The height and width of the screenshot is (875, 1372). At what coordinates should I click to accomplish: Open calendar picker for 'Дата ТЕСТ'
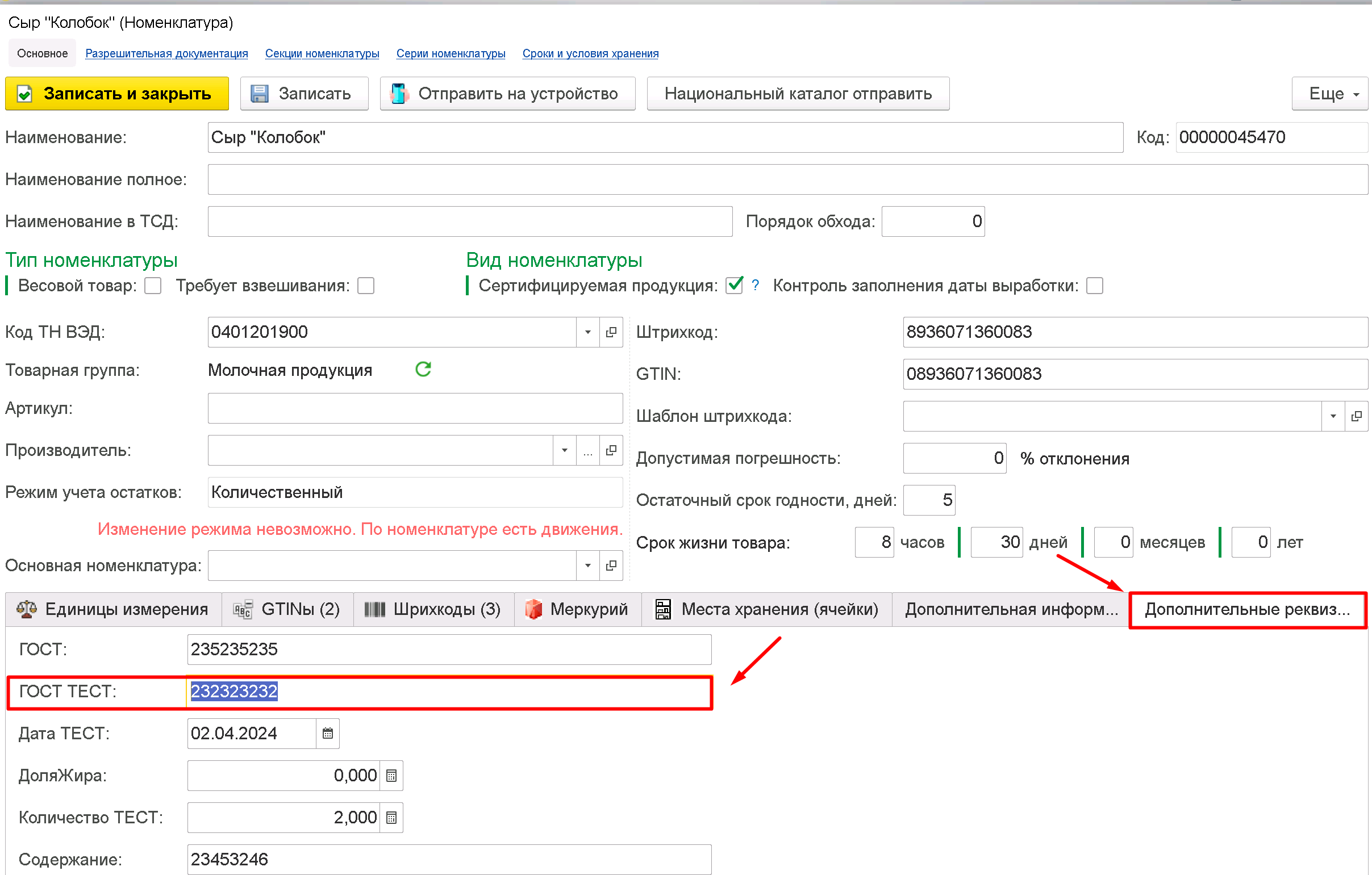point(328,733)
